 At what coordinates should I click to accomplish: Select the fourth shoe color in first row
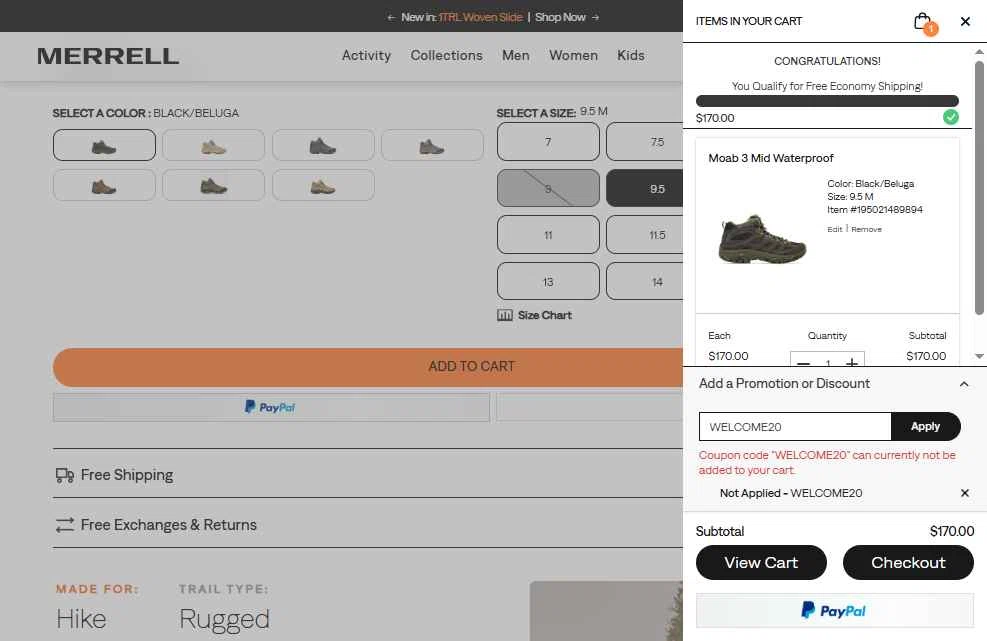coord(432,145)
